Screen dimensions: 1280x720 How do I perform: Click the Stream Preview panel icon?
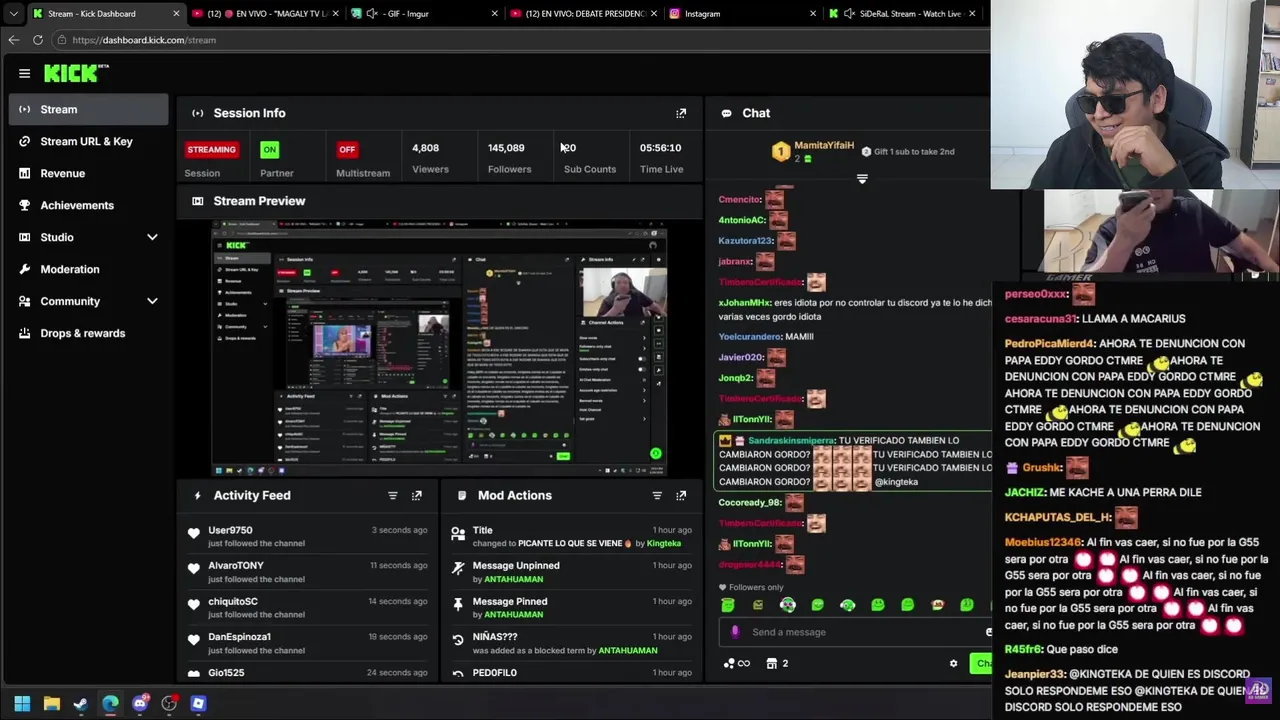click(197, 201)
